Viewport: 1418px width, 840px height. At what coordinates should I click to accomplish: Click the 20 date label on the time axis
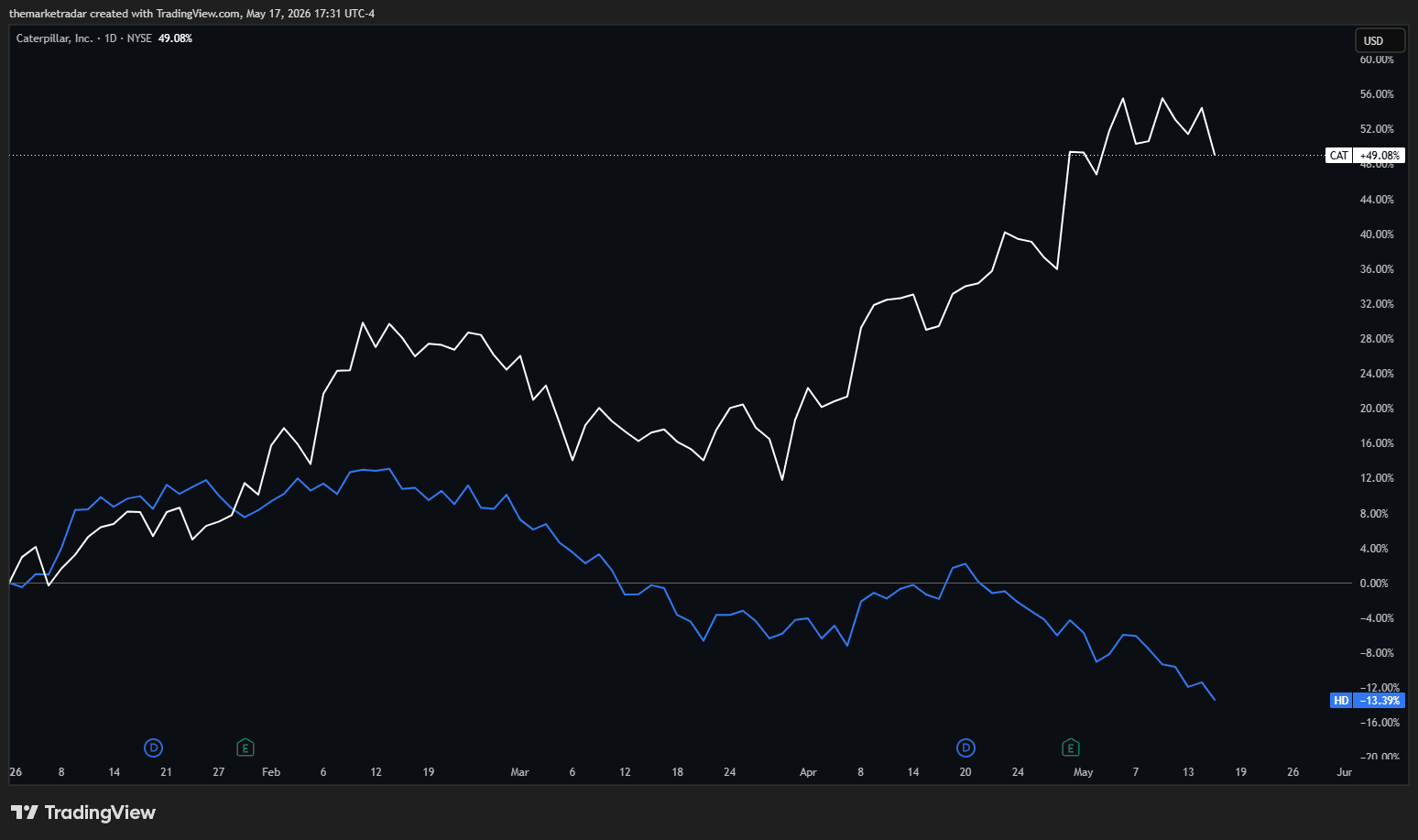(x=965, y=772)
